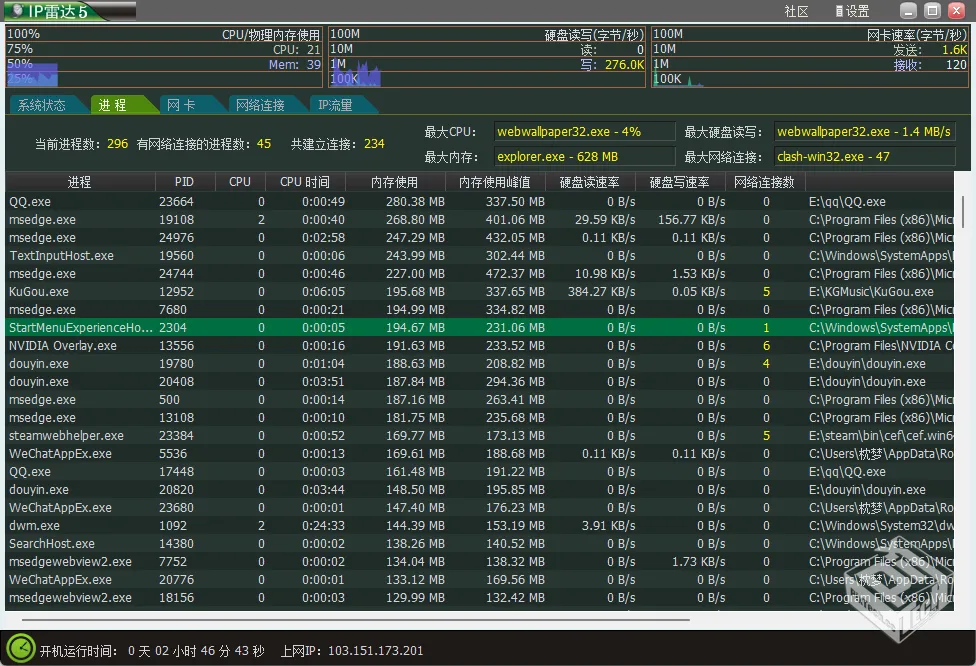Sort by 内存使用峰值 column header

click(x=495, y=182)
